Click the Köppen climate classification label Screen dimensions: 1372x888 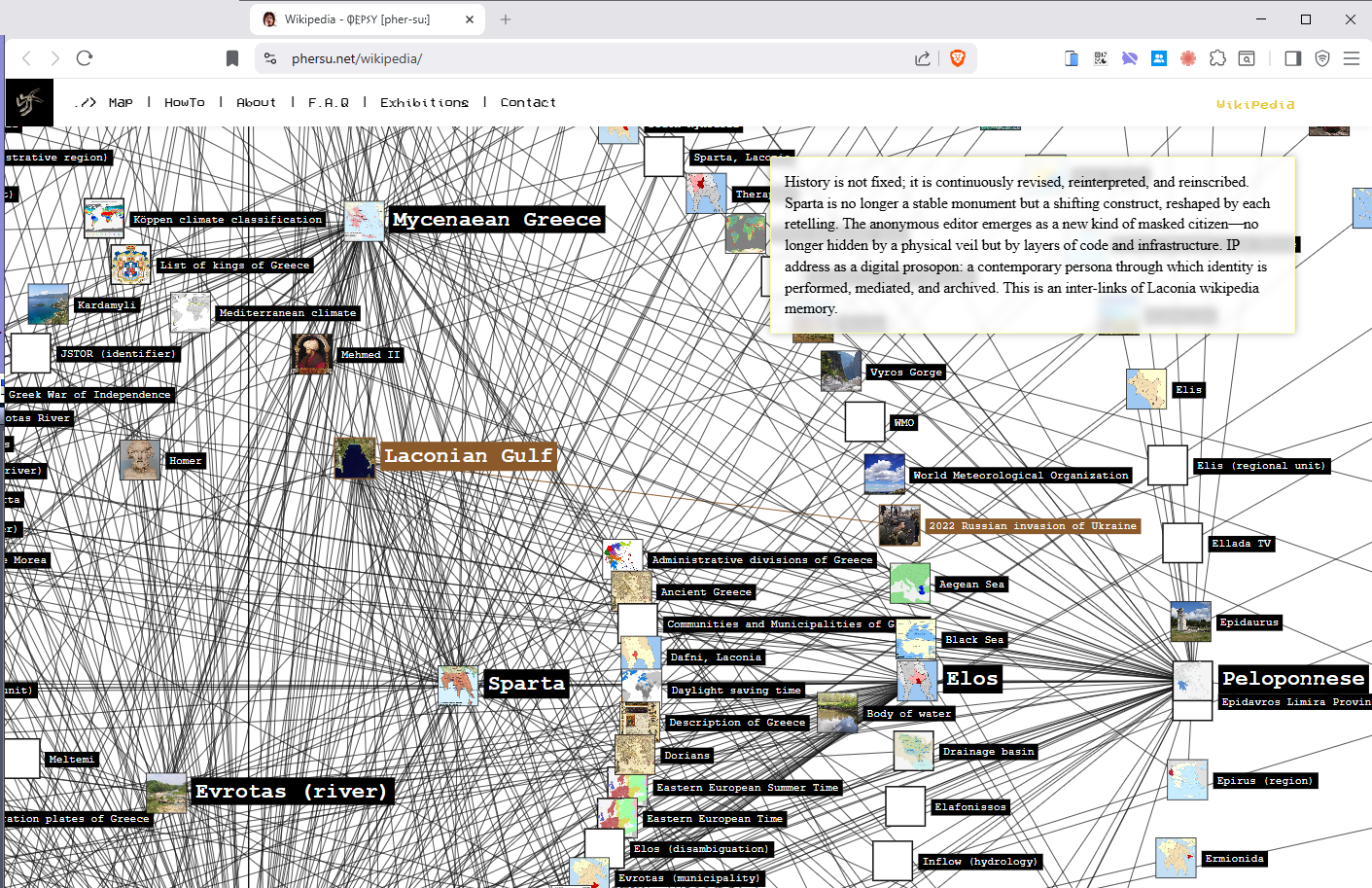228,220
